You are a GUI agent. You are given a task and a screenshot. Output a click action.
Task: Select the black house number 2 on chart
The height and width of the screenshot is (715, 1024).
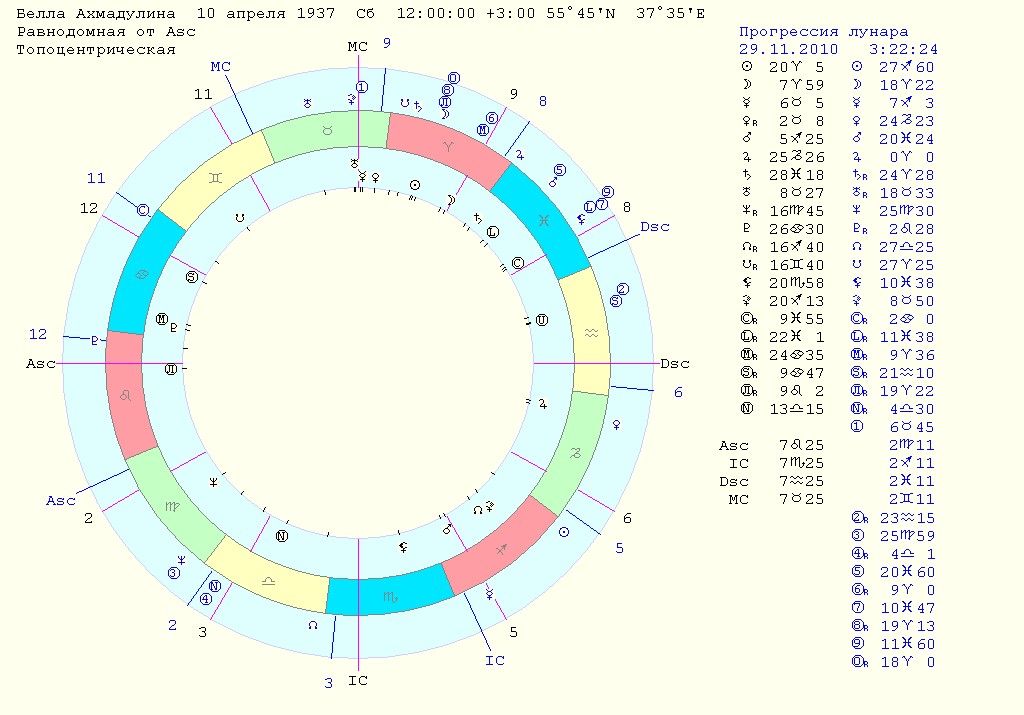click(88, 518)
